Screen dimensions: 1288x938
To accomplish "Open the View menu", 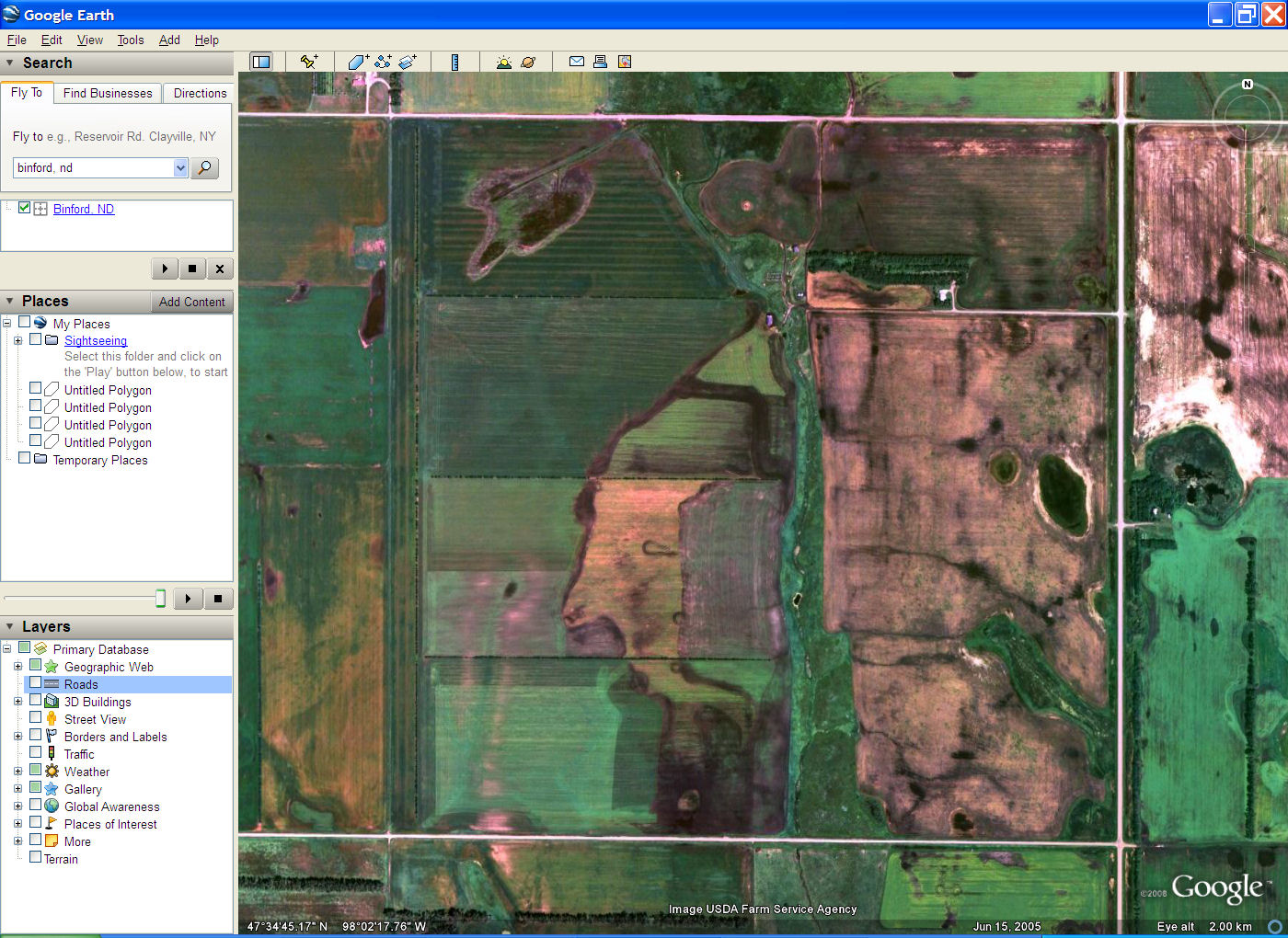I will click(x=90, y=40).
